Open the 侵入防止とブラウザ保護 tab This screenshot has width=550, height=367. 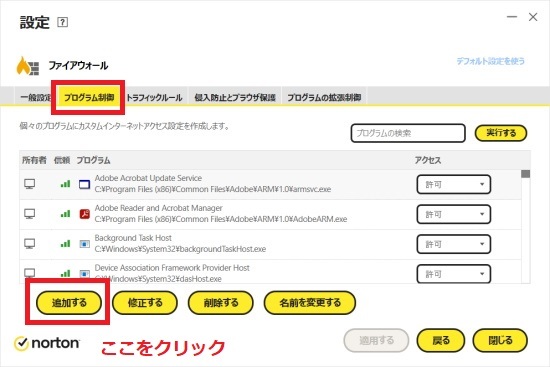point(235,97)
